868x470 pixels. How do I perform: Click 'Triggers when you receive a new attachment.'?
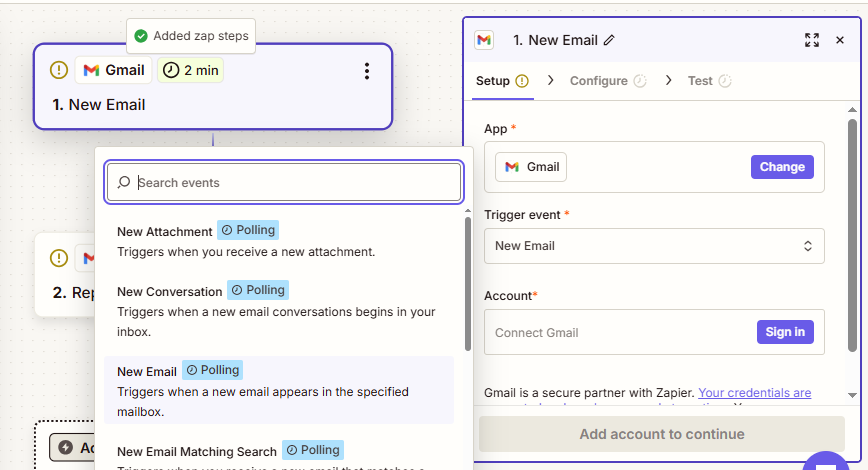[x=246, y=252]
